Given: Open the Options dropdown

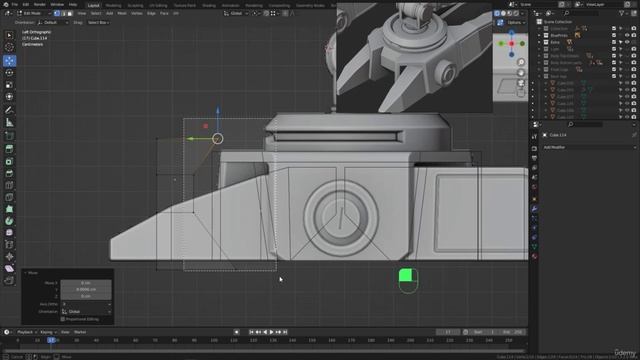Looking at the screenshot, I should point(516,23).
